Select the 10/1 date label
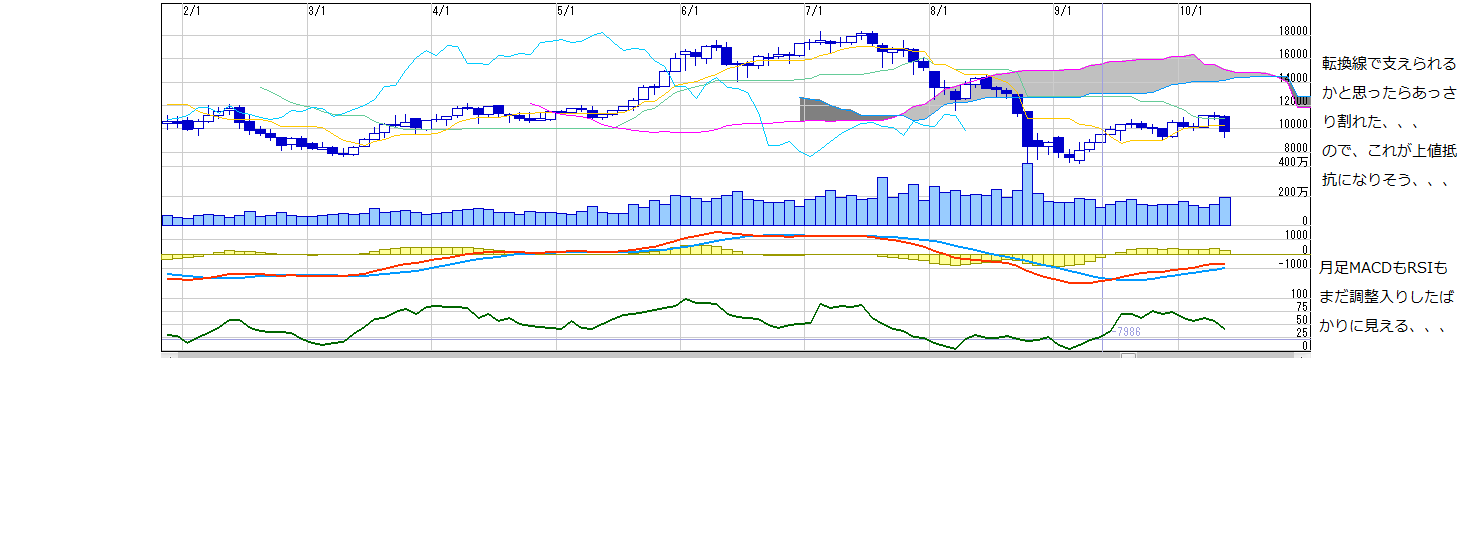 coord(1190,11)
